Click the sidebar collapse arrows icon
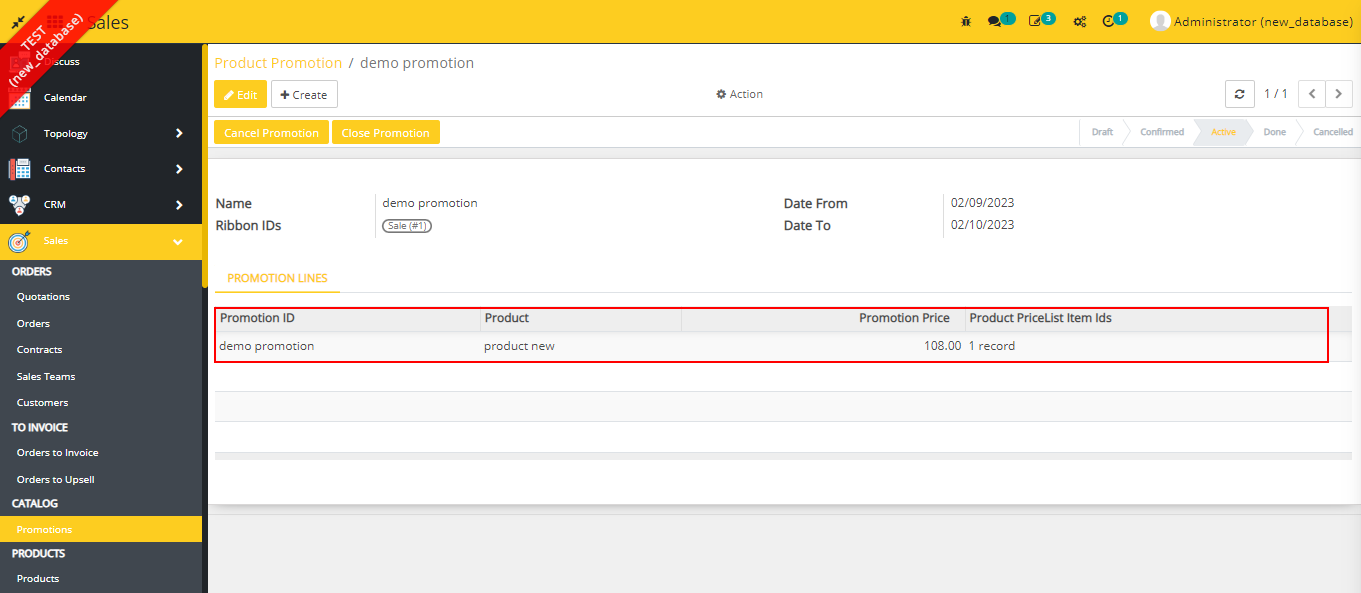The image size is (1361, 593). tap(18, 21)
